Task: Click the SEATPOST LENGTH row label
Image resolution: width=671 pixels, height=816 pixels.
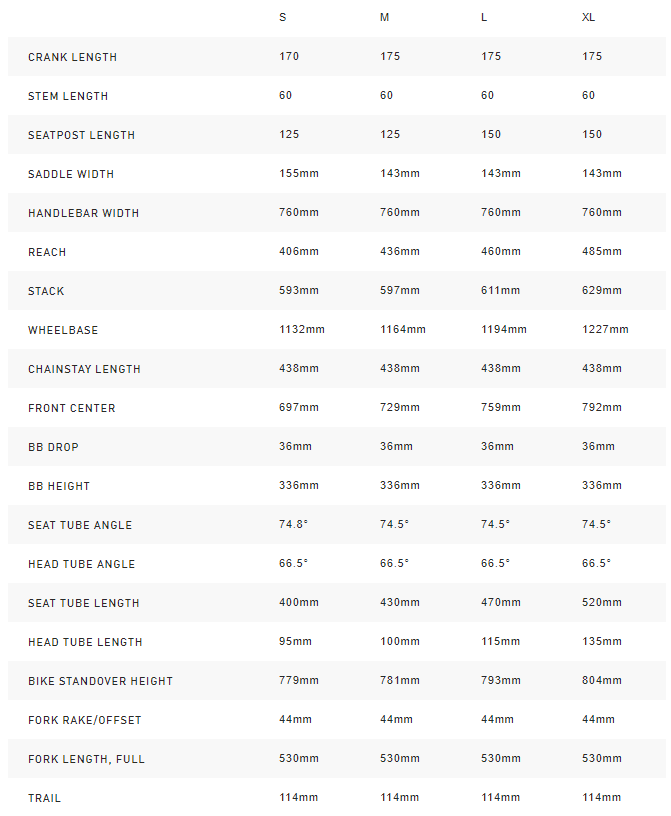Action: point(81,135)
